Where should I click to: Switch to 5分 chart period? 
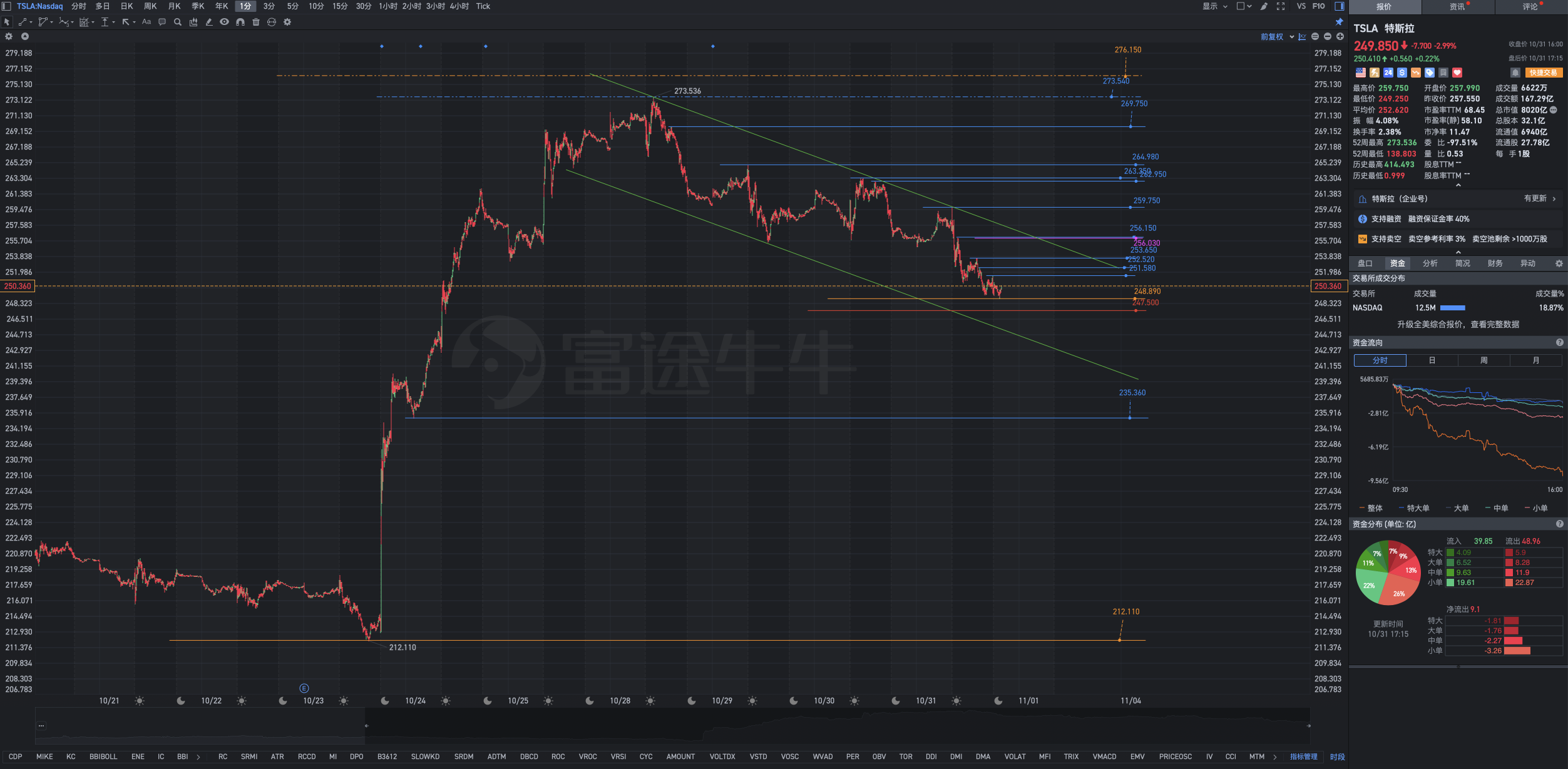[293, 6]
